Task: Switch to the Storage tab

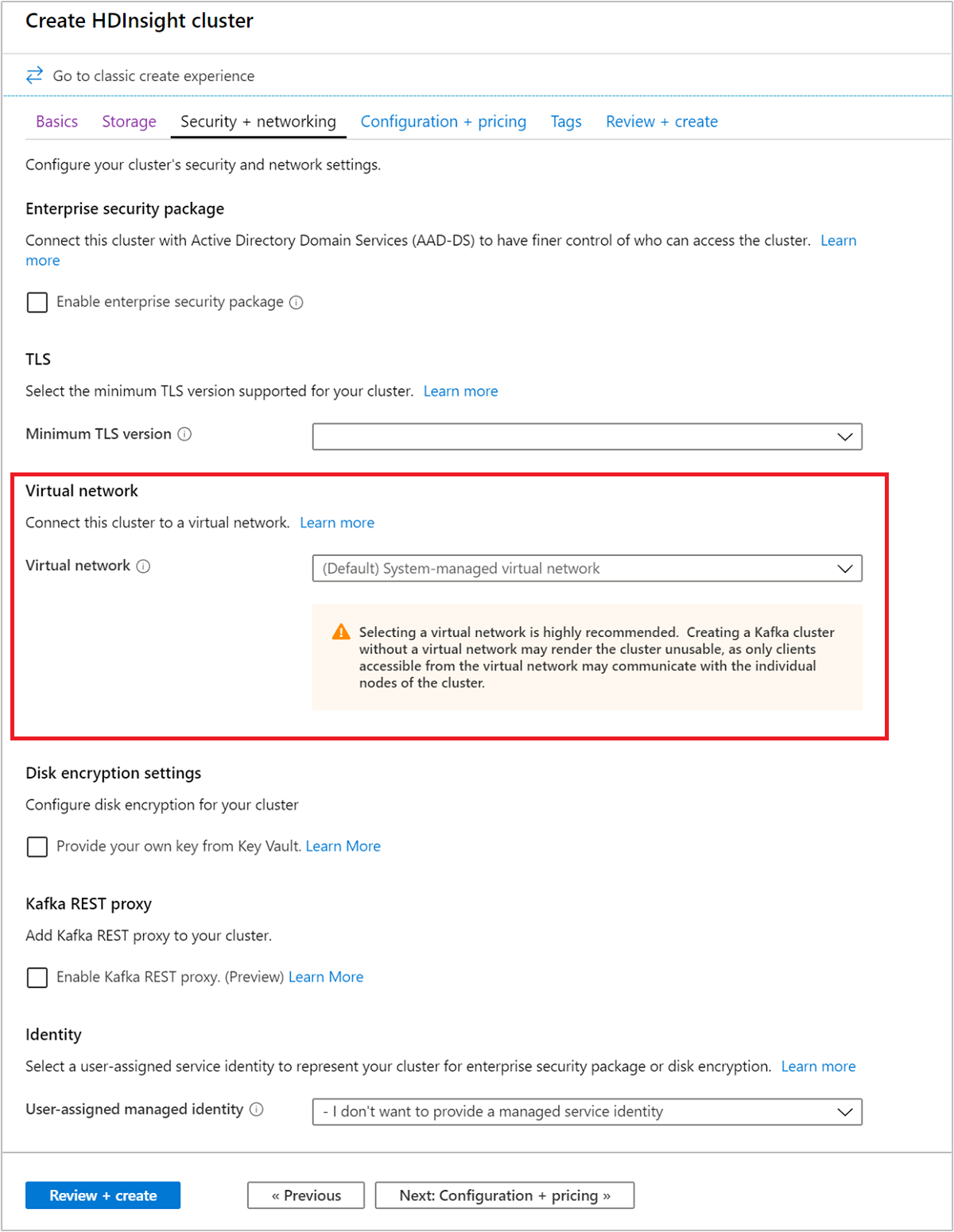Action: pyautogui.click(x=129, y=122)
